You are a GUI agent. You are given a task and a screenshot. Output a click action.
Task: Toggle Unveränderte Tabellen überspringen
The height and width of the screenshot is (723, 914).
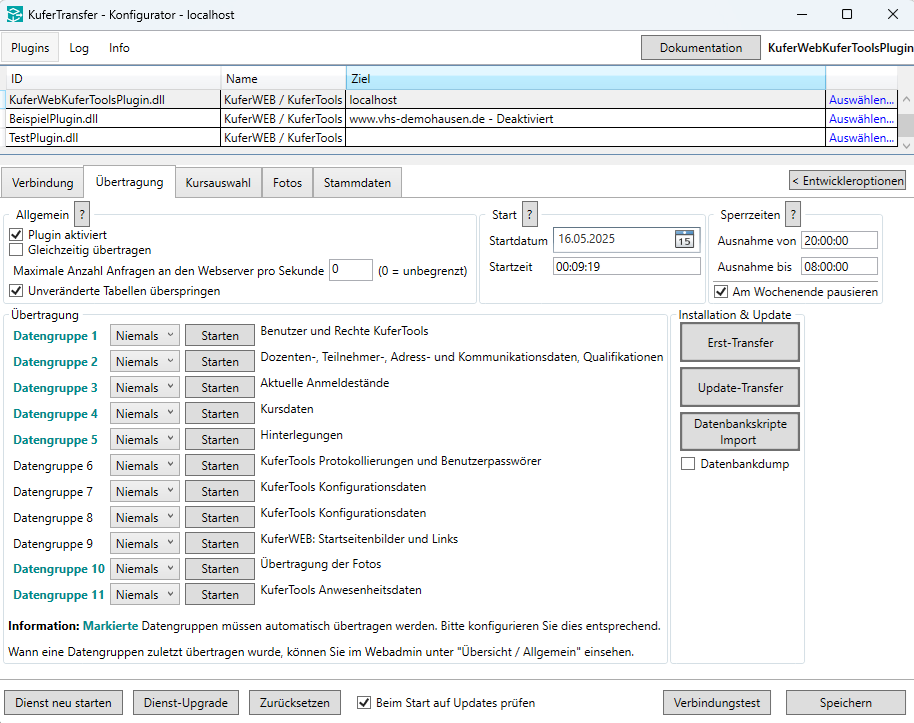(x=16, y=290)
